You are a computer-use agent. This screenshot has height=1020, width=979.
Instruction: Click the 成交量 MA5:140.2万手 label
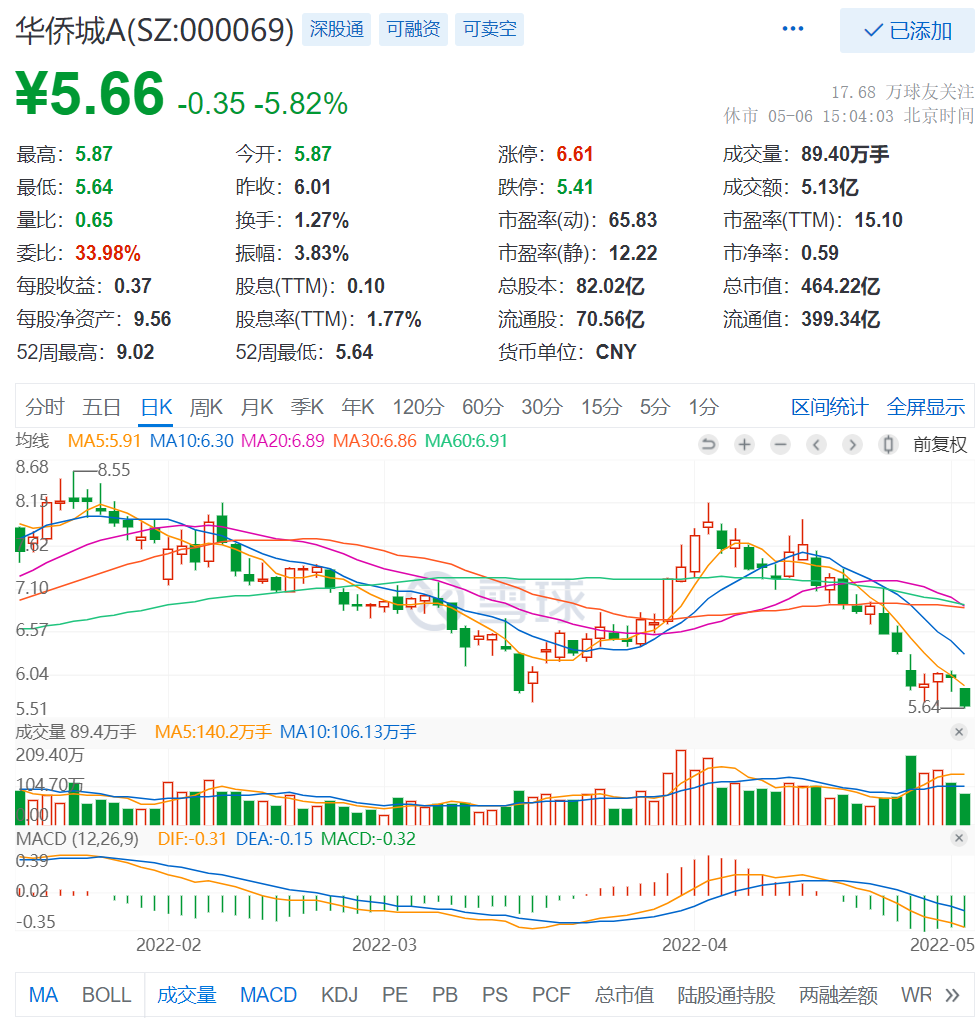tap(213, 732)
